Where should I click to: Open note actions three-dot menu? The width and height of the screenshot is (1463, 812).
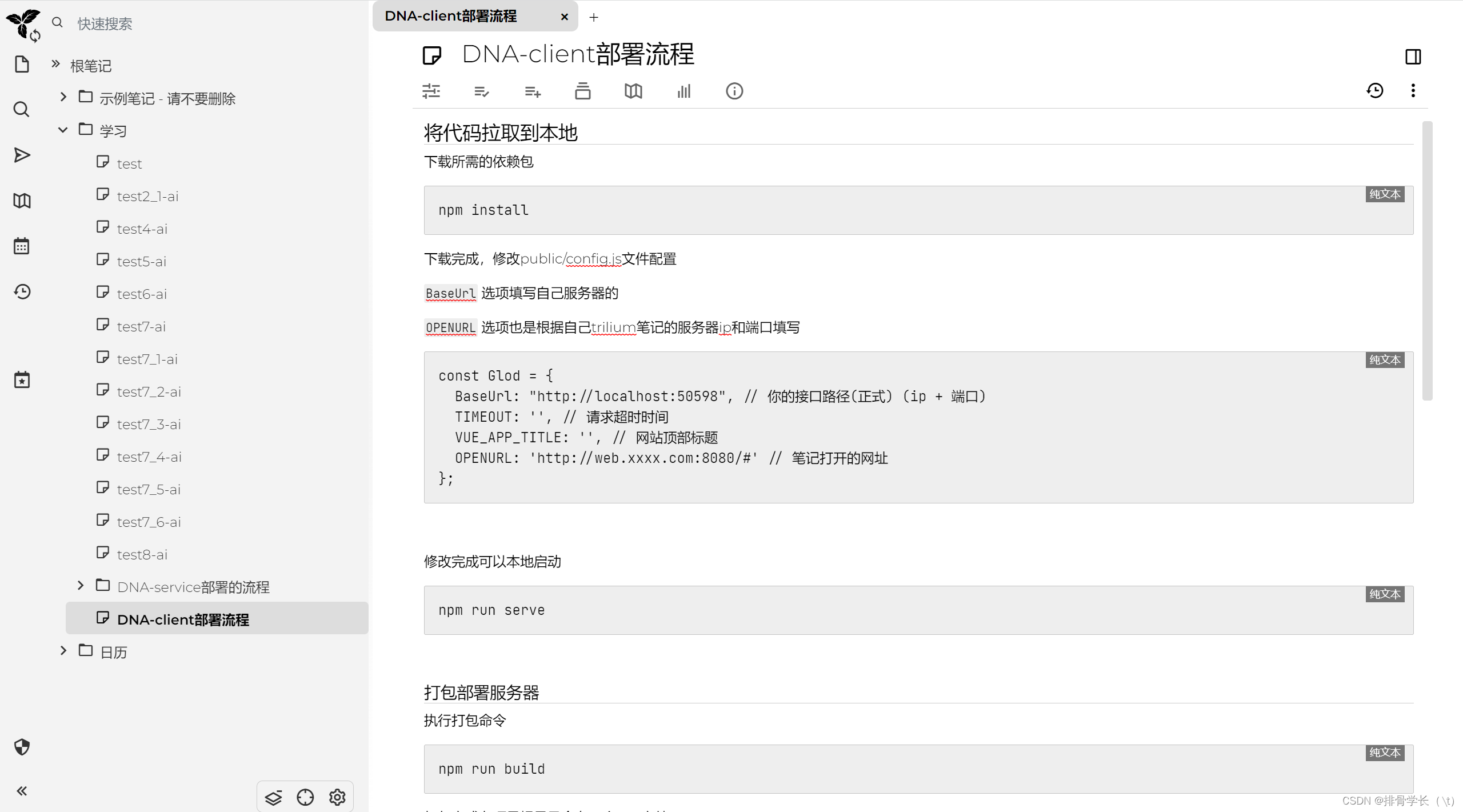point(1413,90)
